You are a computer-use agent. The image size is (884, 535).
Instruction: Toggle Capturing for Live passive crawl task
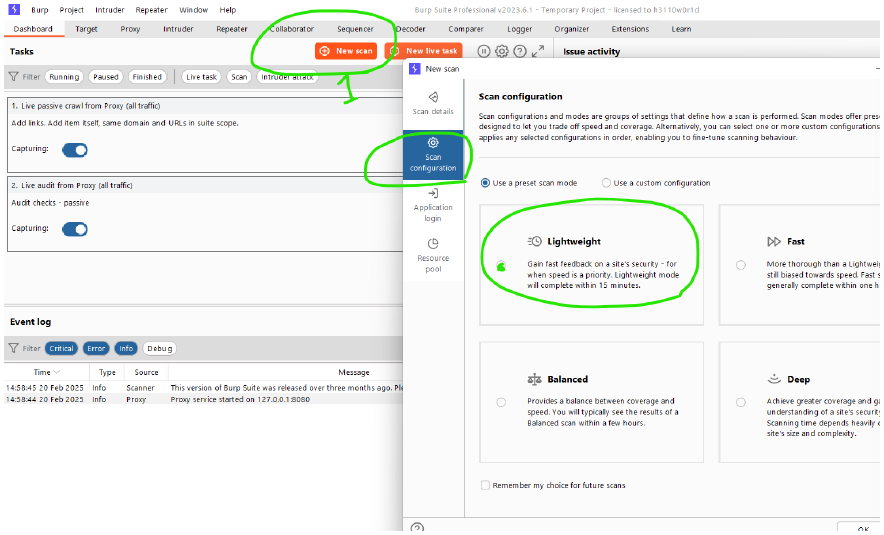click(74, 149)
